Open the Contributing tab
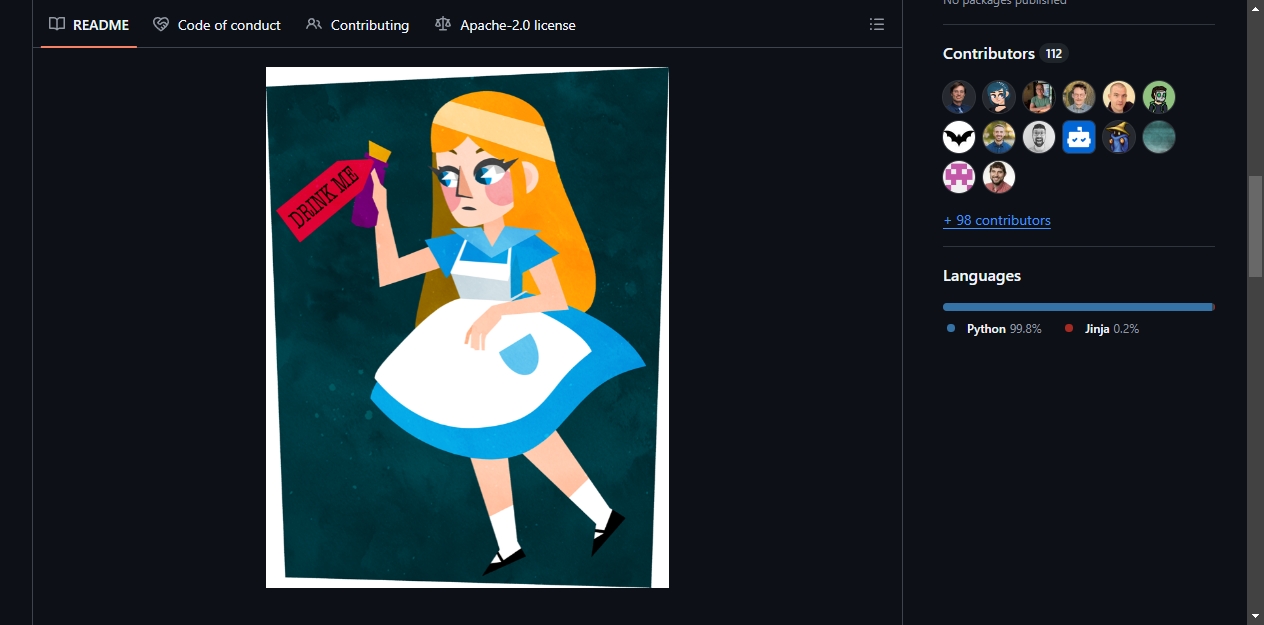 click(358, 25)
